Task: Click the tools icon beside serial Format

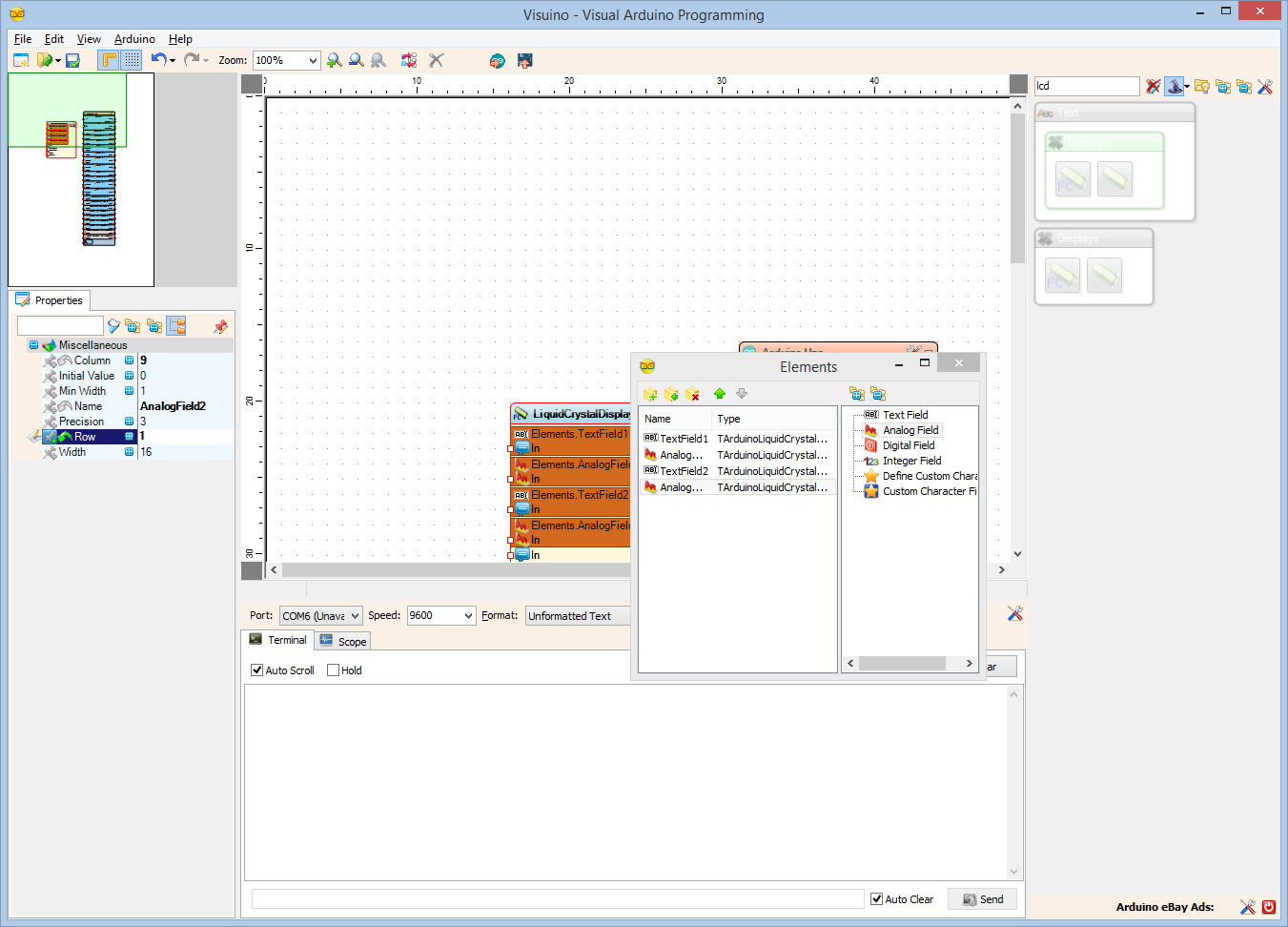Action: (1014, 613)
